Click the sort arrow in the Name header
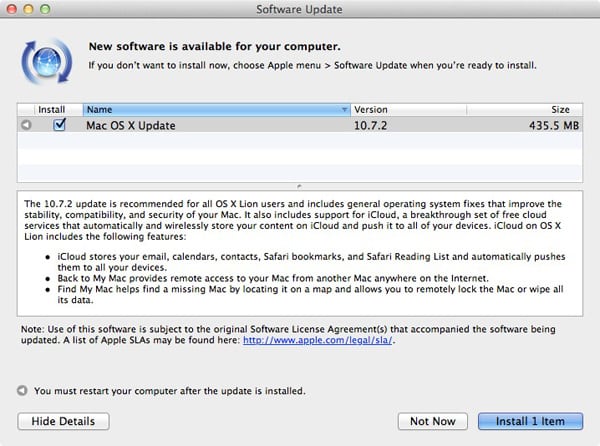The width and height of the screenshot is (600, 446). click(x=345, y=109)
